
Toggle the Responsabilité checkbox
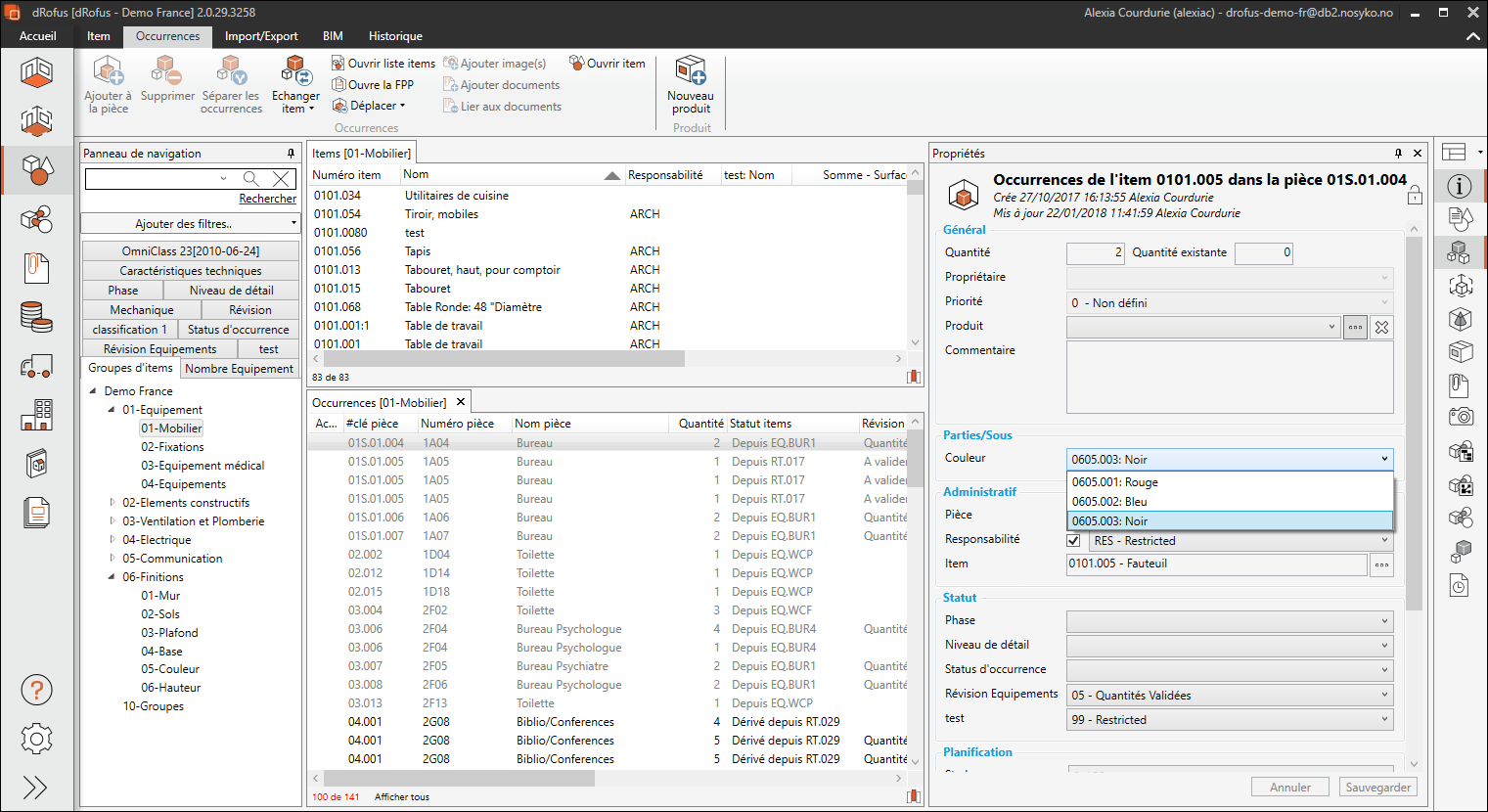pyautogui.click(x=1074, y=541)
